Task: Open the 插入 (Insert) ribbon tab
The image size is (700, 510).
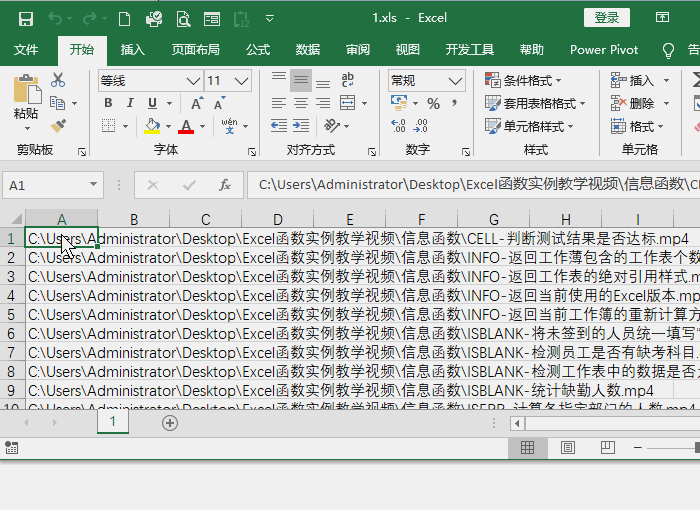Action: [x=132, y=50]
